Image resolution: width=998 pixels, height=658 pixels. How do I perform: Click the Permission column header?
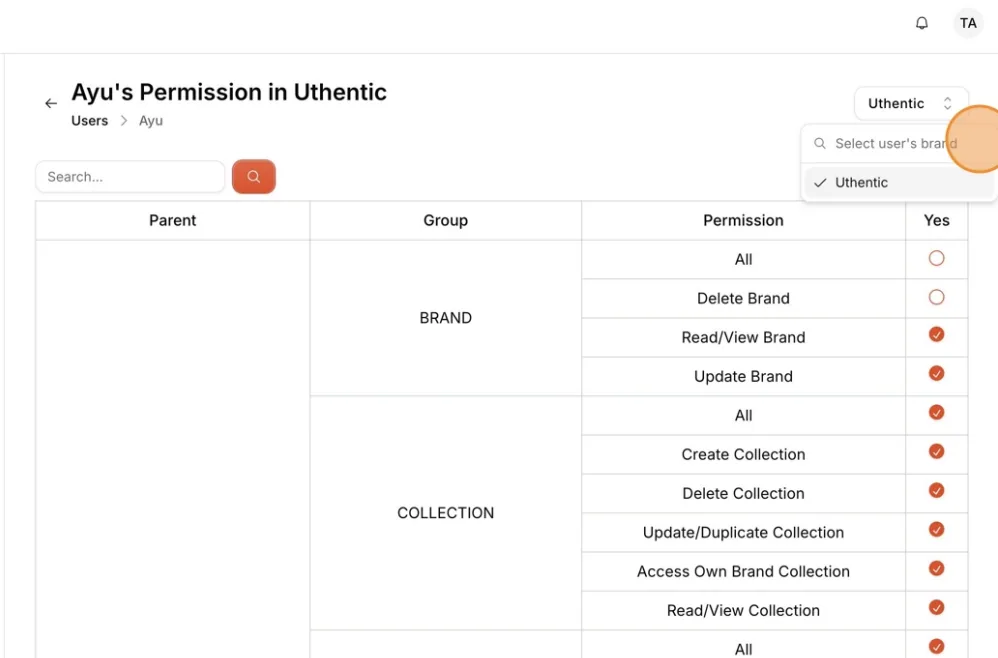pyautogui.click(x=743, y=220)
